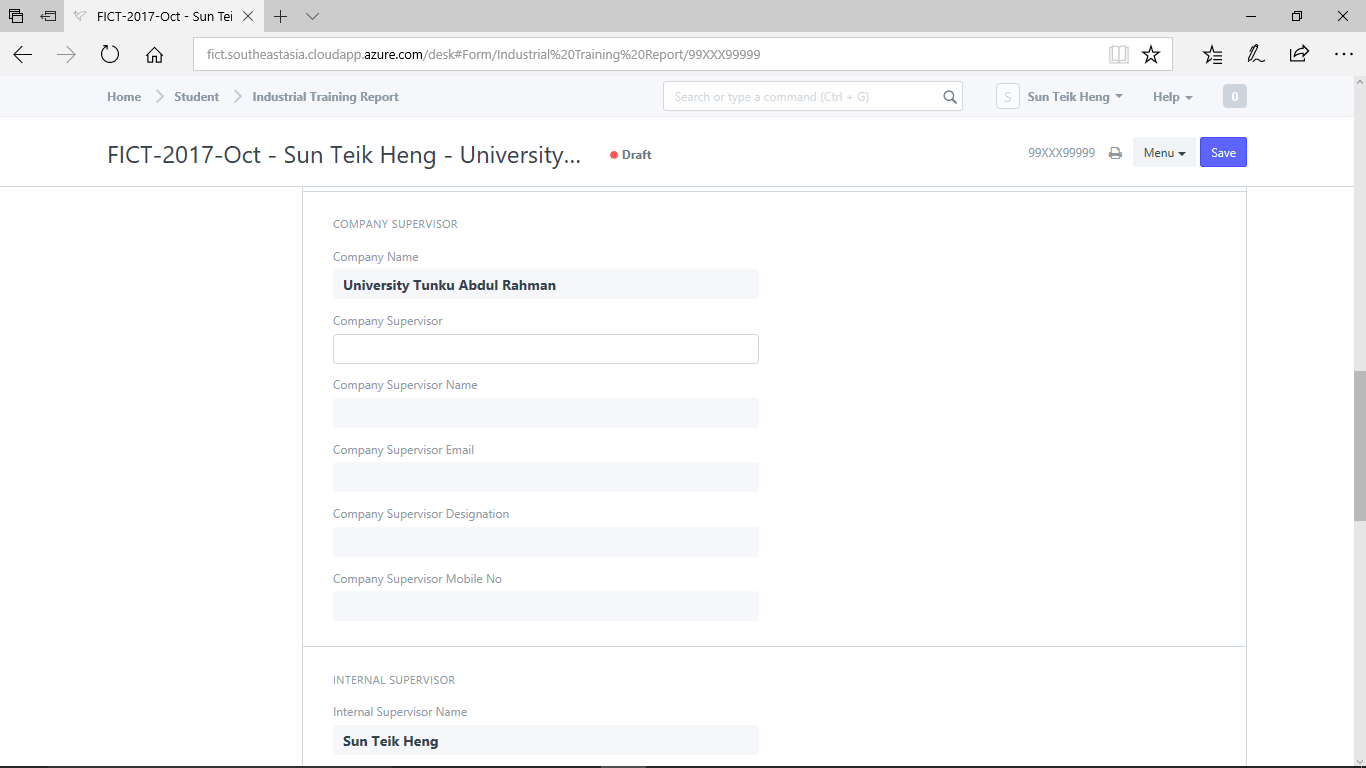Click the Company Supervisor Email field

[546, 477]
